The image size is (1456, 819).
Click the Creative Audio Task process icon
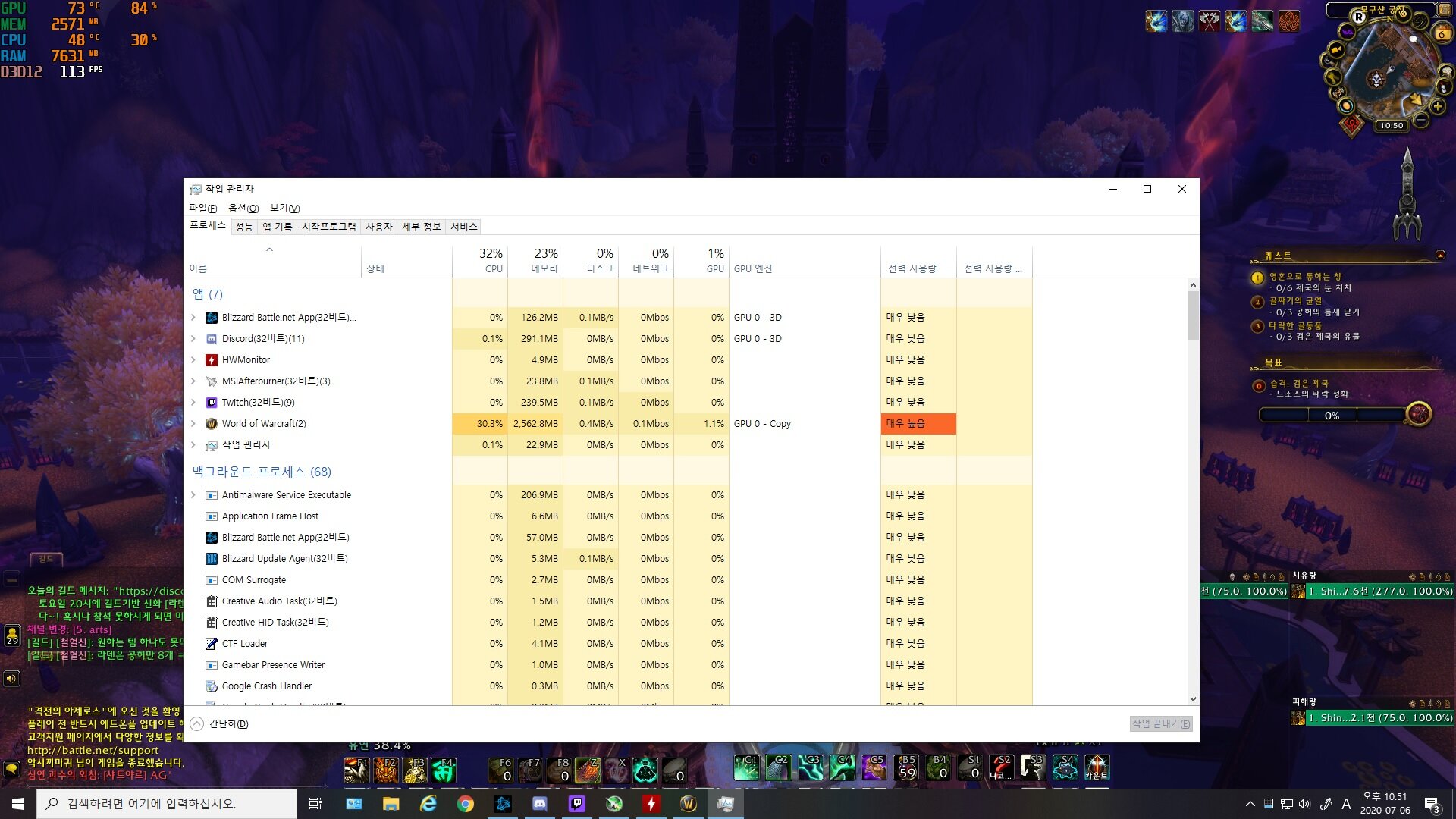coord(212,601)
